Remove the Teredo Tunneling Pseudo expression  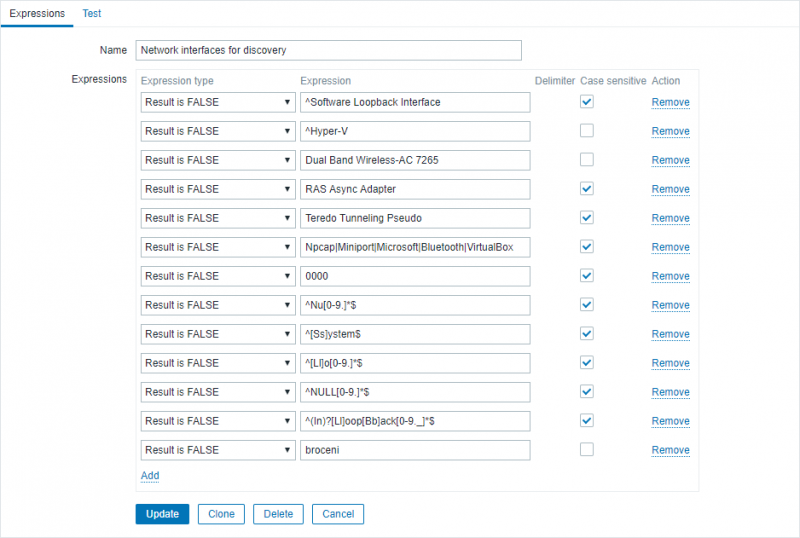click(x=670, y=218)
